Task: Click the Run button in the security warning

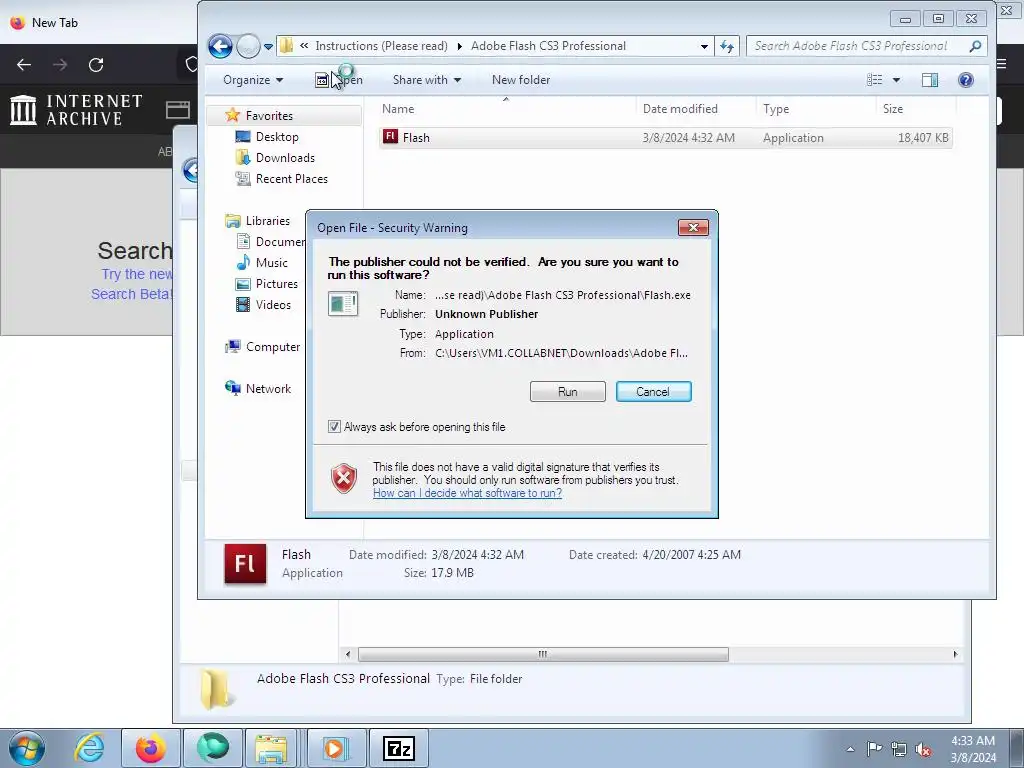Action: click(568, 392)
